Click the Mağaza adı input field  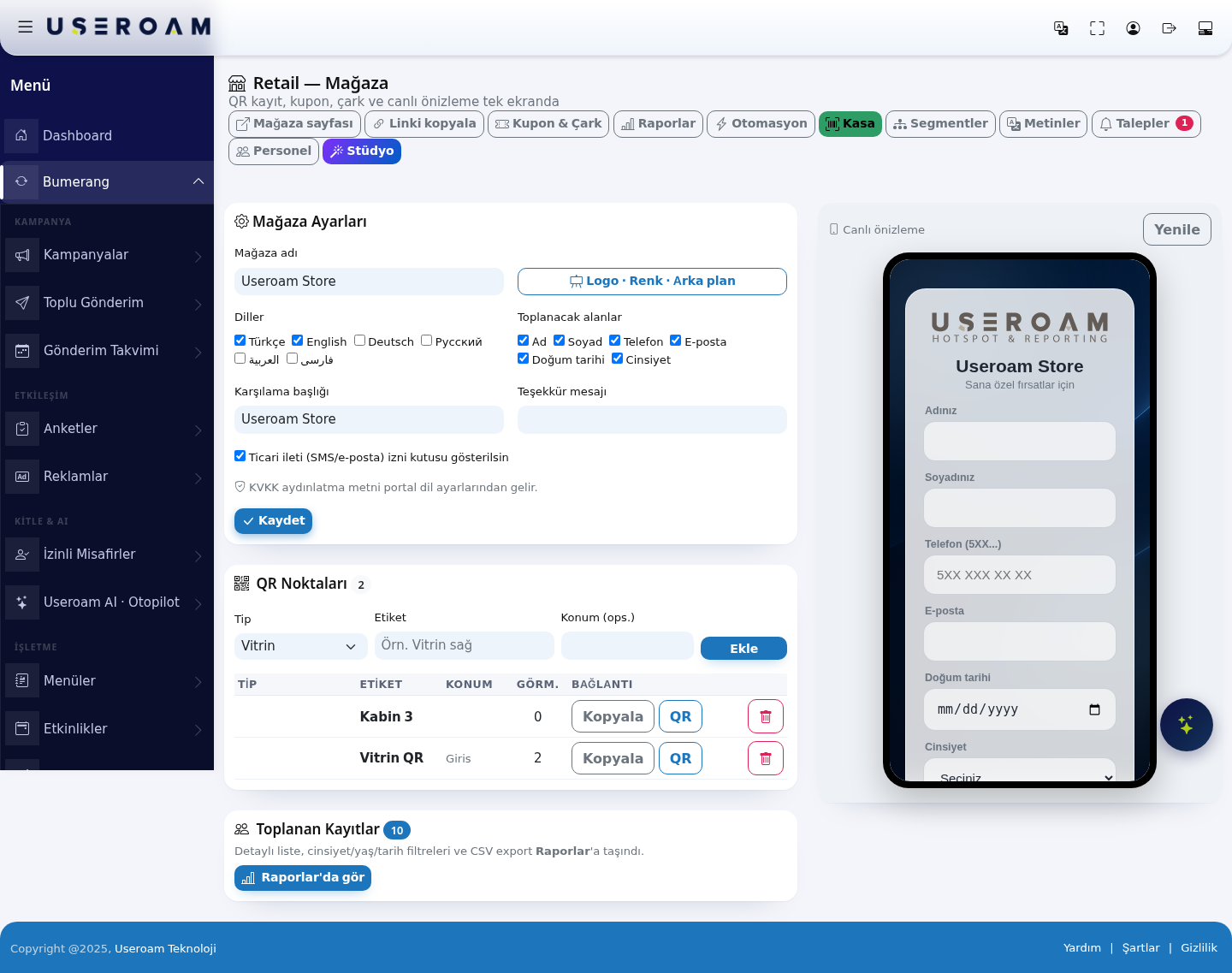coord(369,282)
